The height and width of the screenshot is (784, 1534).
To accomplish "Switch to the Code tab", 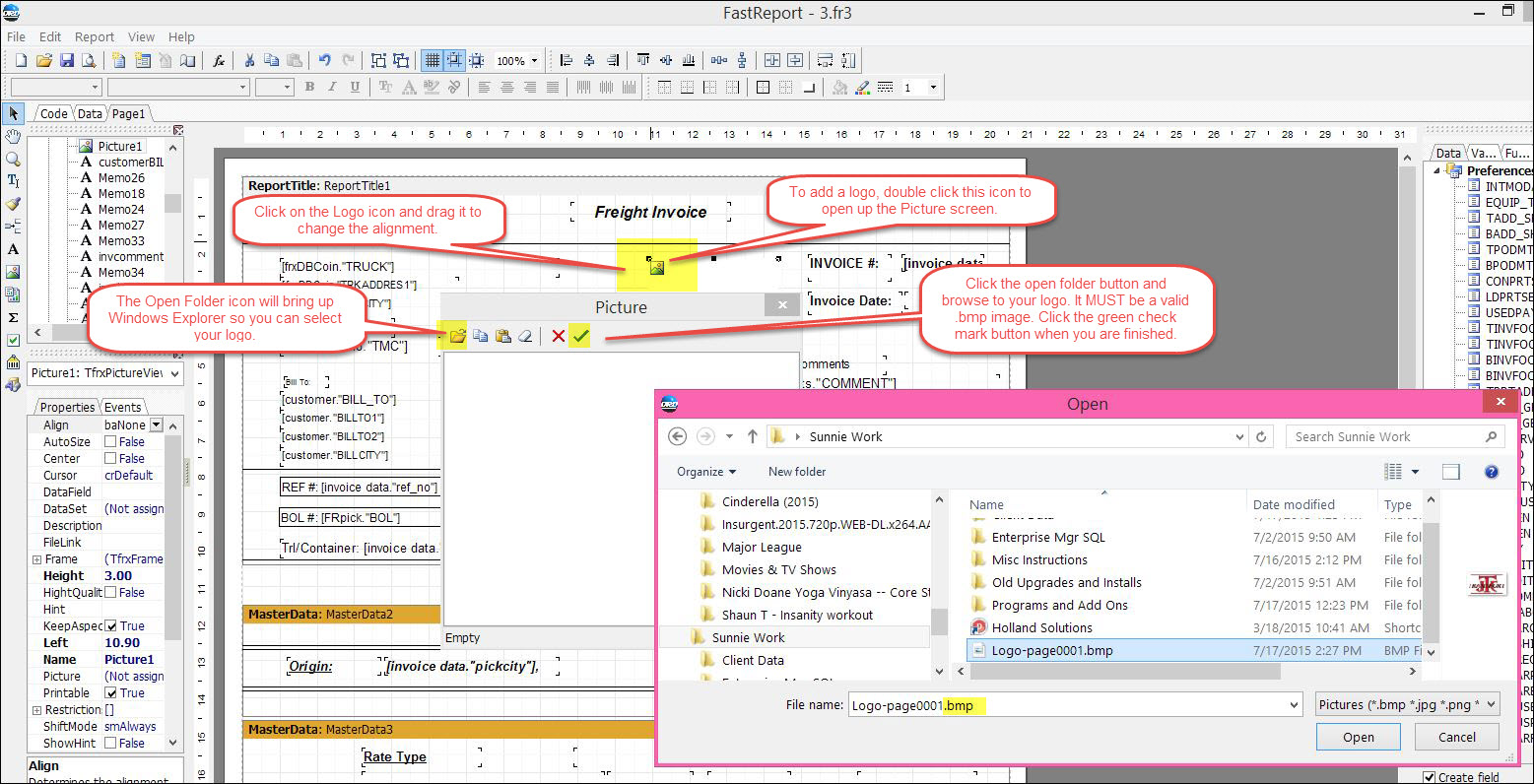I will point(53,113).
